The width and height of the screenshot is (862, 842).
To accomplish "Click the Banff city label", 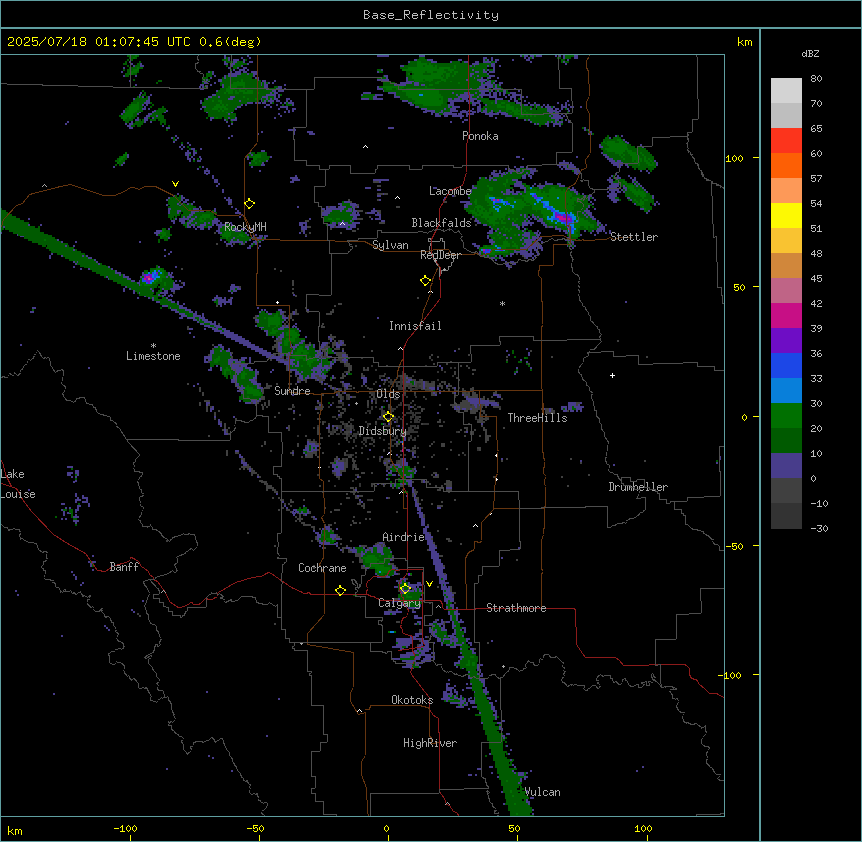I will (124, 567).
